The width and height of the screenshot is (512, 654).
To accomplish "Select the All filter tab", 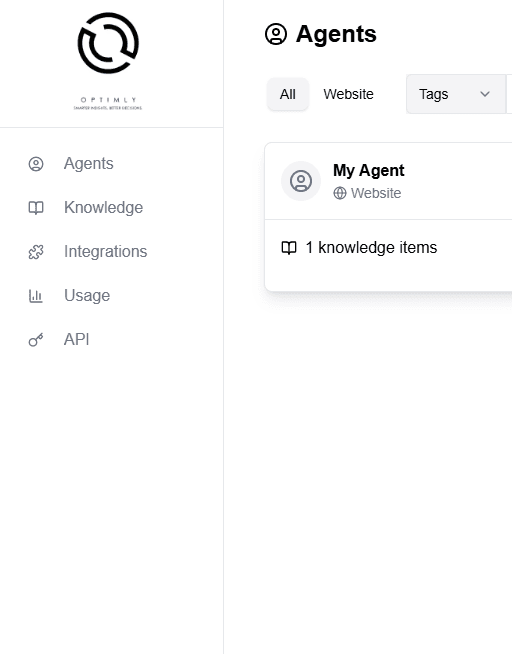I will click(288, 94).
